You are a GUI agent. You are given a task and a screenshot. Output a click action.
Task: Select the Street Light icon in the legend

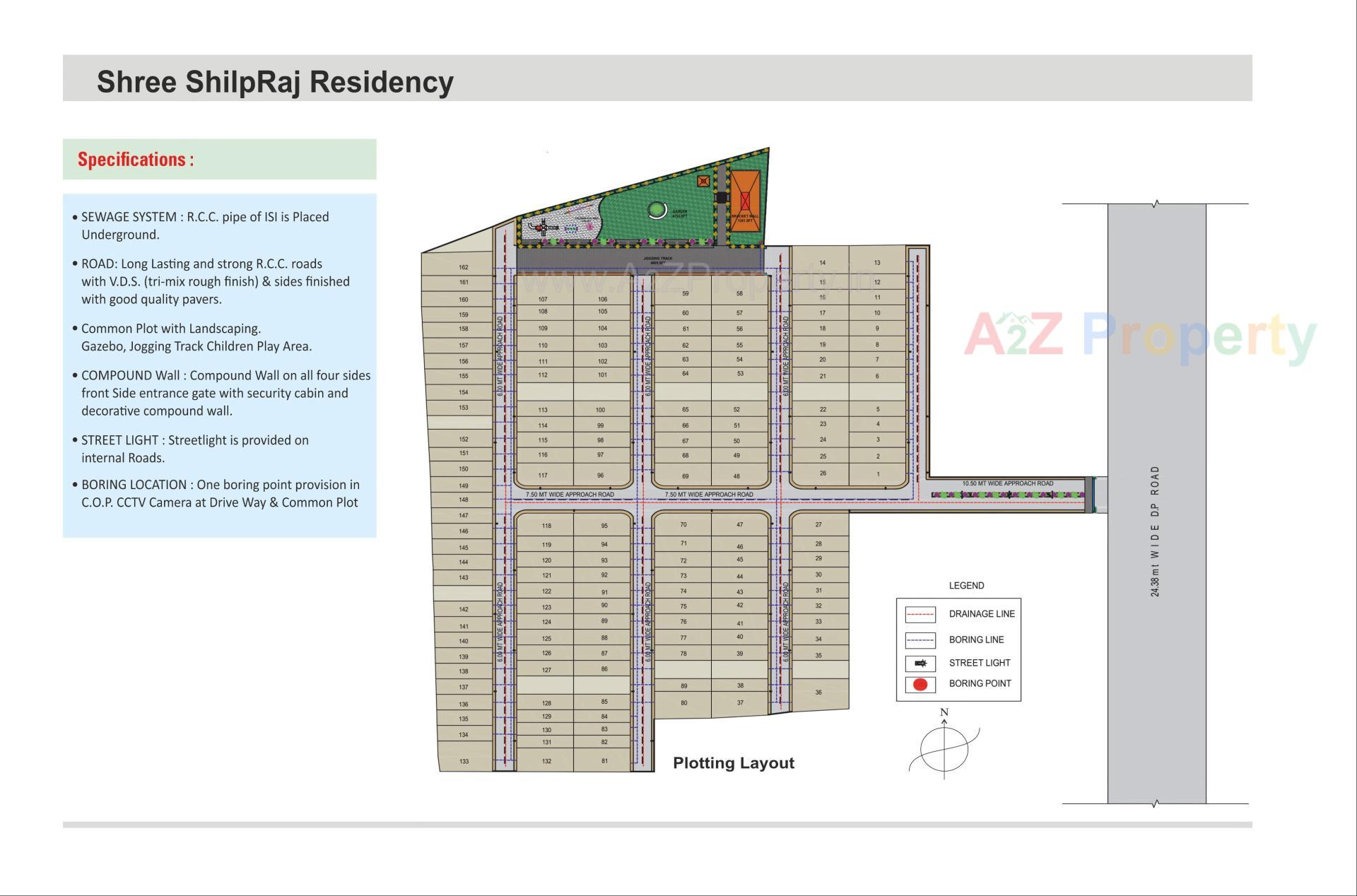(920, 663)
